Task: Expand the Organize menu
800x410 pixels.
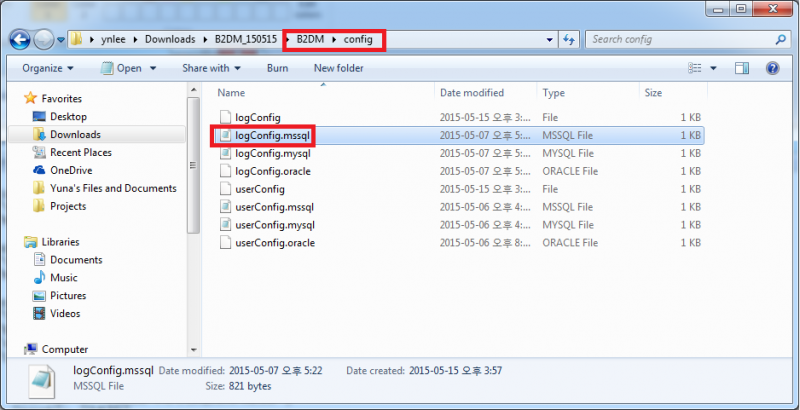Action: 47,68
